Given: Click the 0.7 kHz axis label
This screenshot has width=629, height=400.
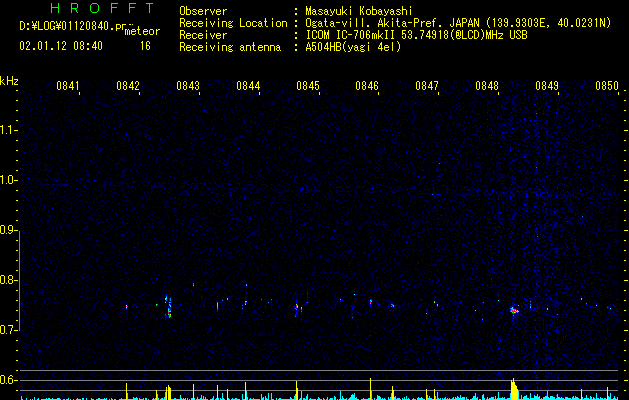Looking at the screenshot, I should click(8, 330).
